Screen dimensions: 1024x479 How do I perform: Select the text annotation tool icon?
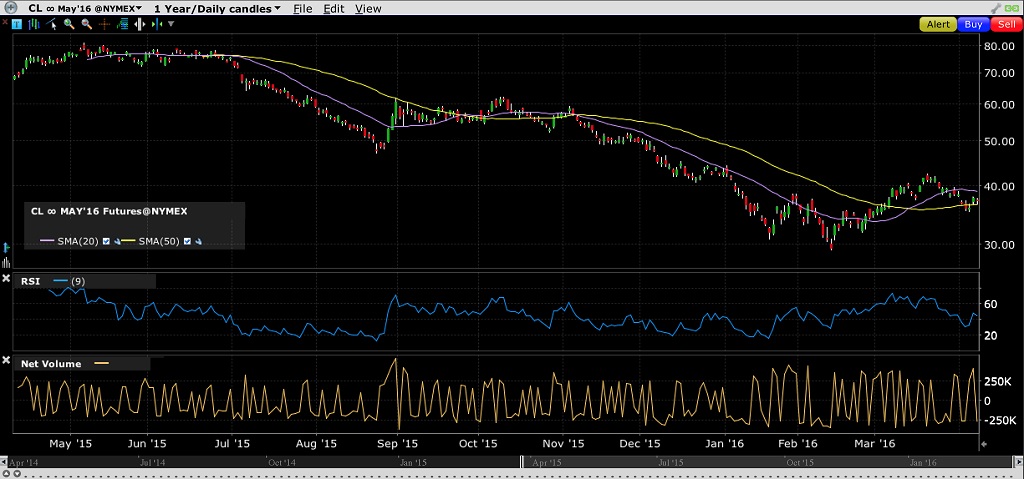(x=17, y=24)
